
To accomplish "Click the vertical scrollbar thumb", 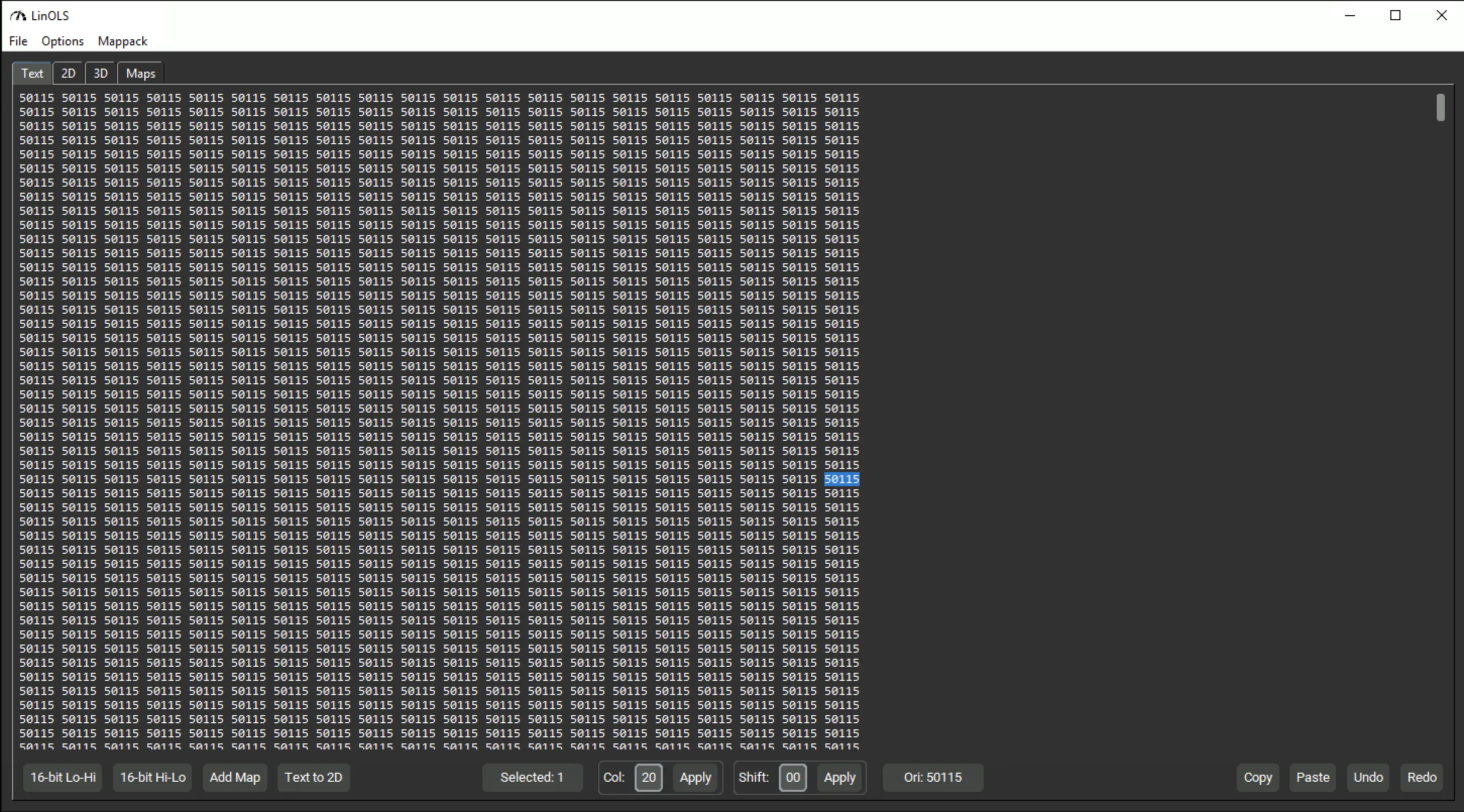I will click(1440, 107).
